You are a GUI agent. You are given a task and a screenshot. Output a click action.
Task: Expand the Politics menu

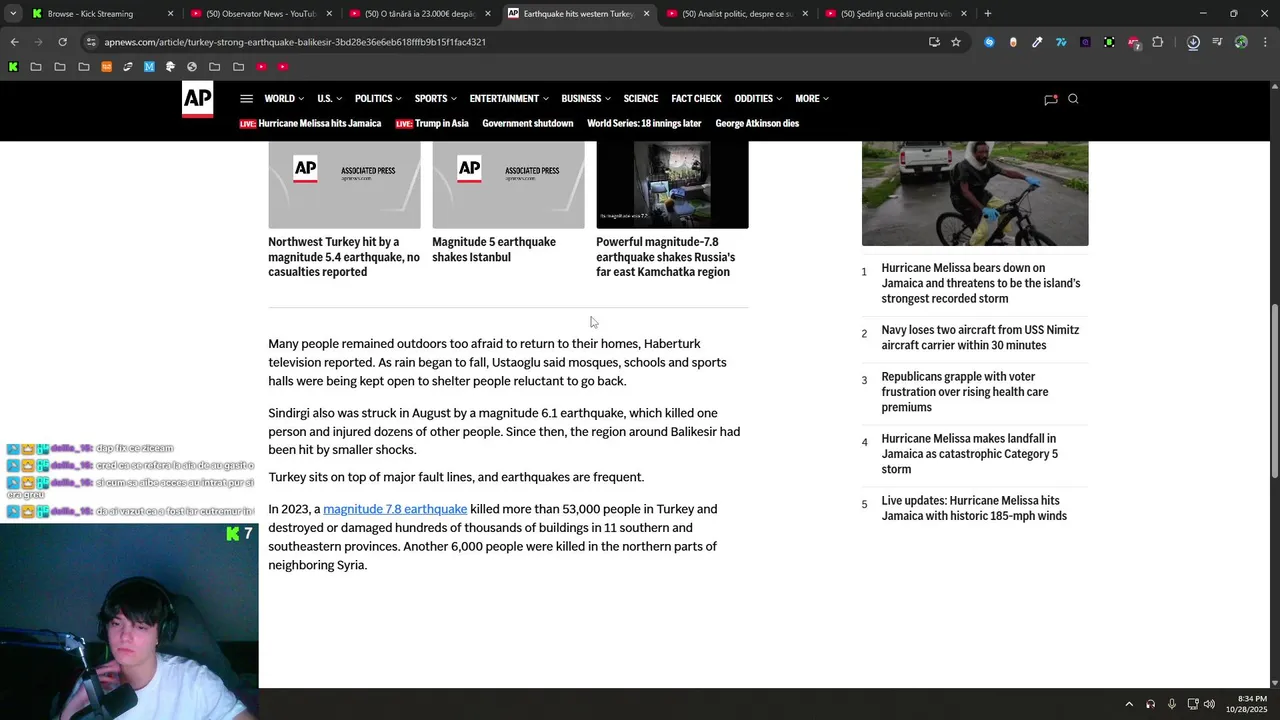pos(378,99)
